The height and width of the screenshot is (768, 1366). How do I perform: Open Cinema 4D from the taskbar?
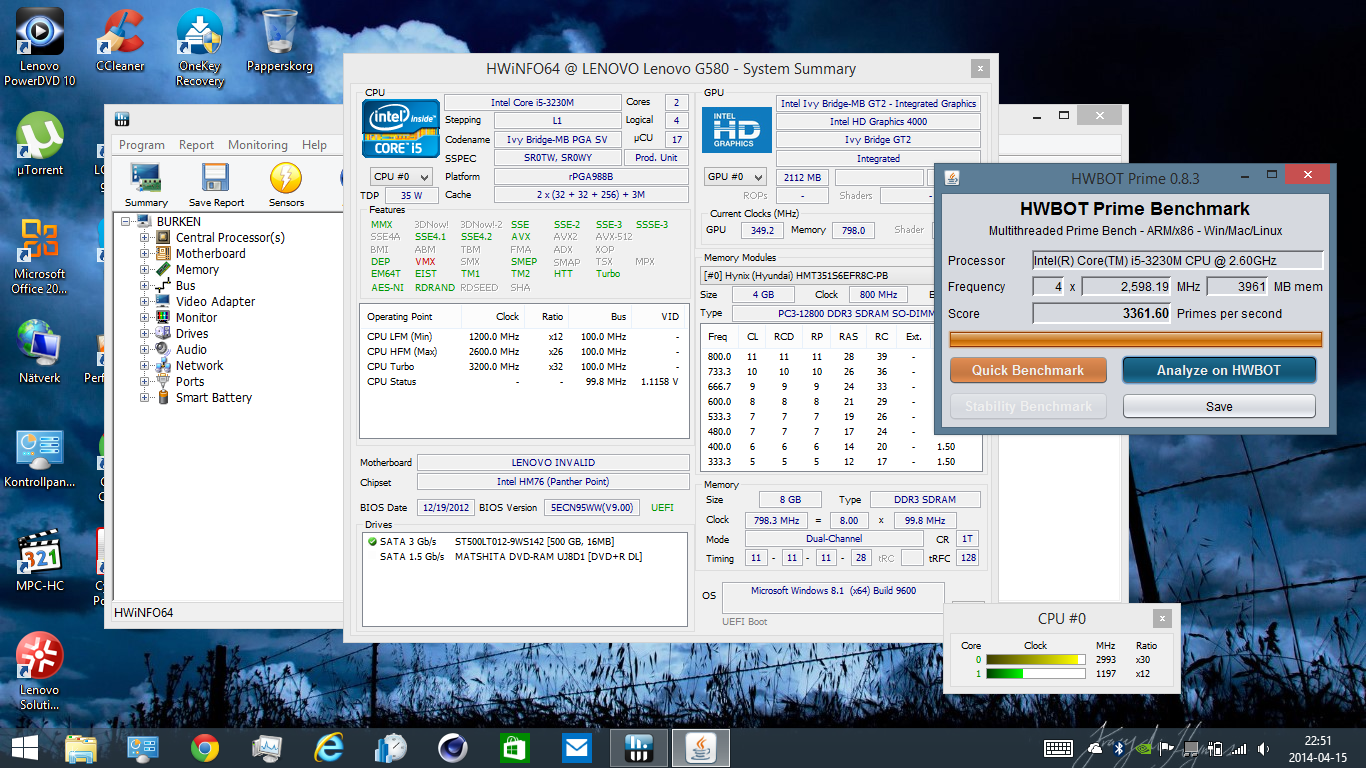coord(453,748)
